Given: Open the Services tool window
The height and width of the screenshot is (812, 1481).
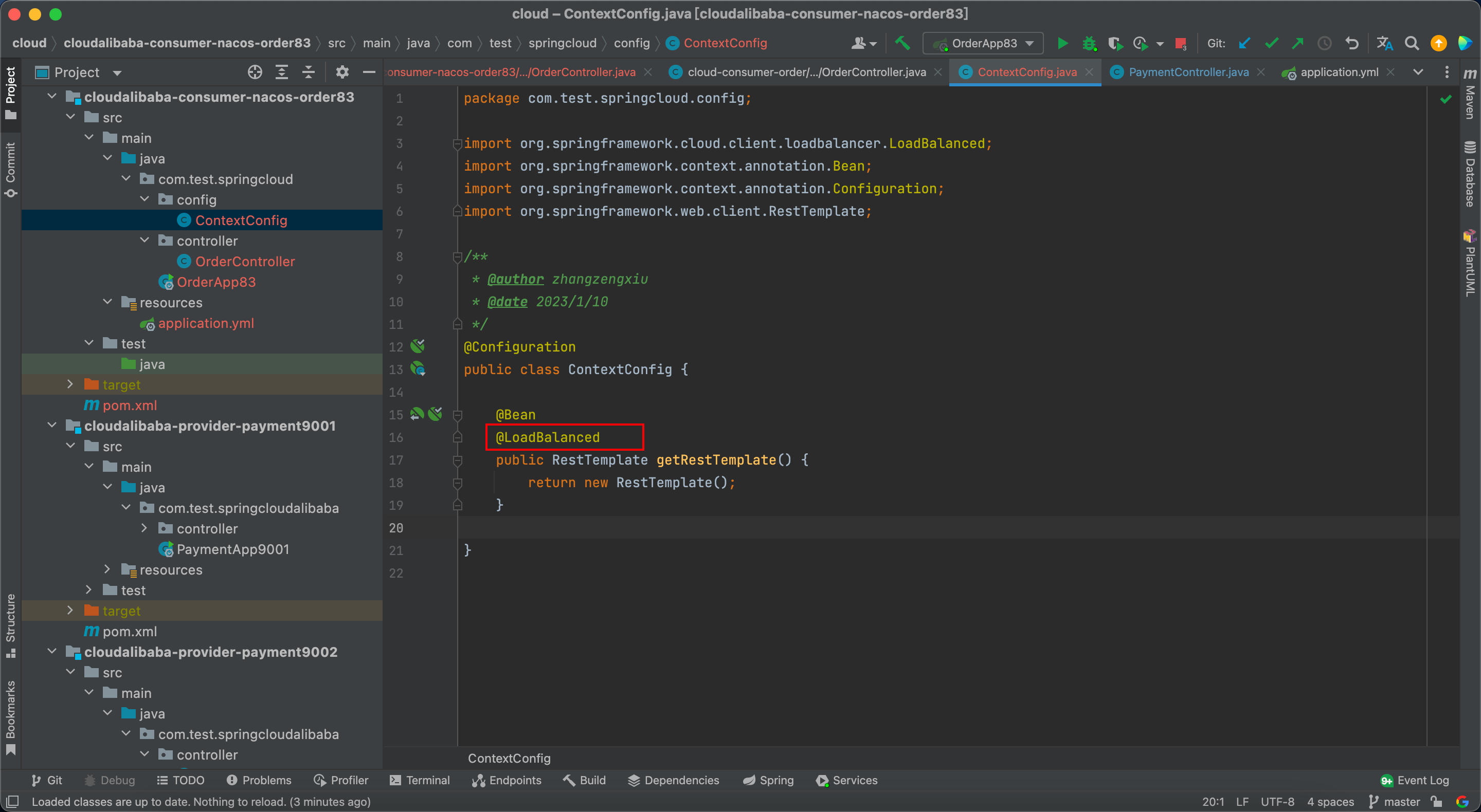Looking at the screenshot, I should tap(846, 780).
